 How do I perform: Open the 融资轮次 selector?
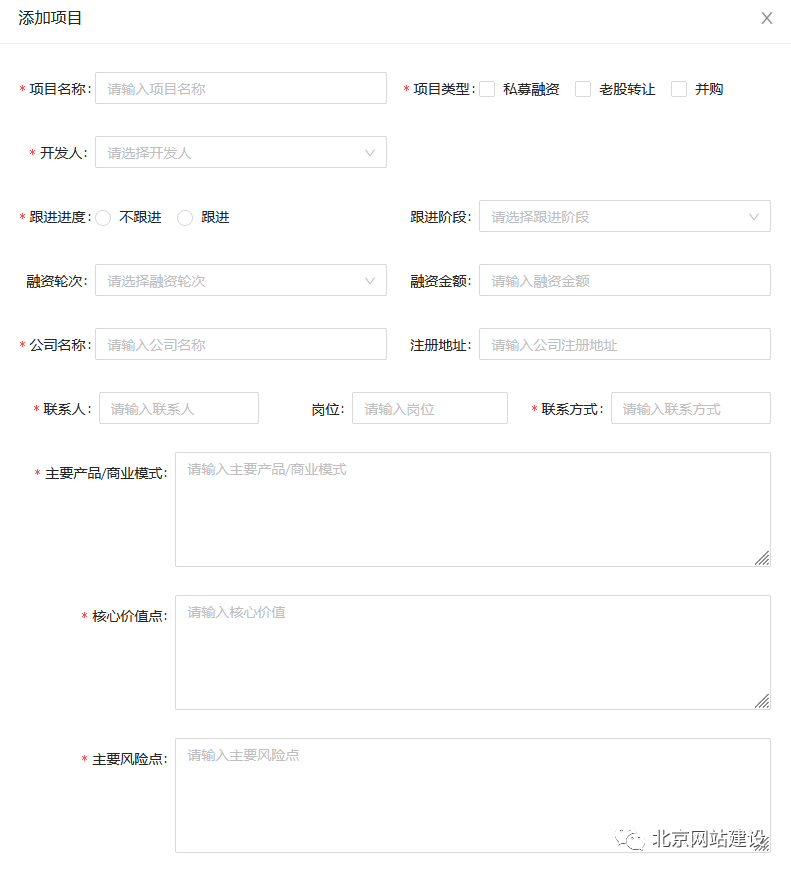pyautogui.click(x=240, y=281)
